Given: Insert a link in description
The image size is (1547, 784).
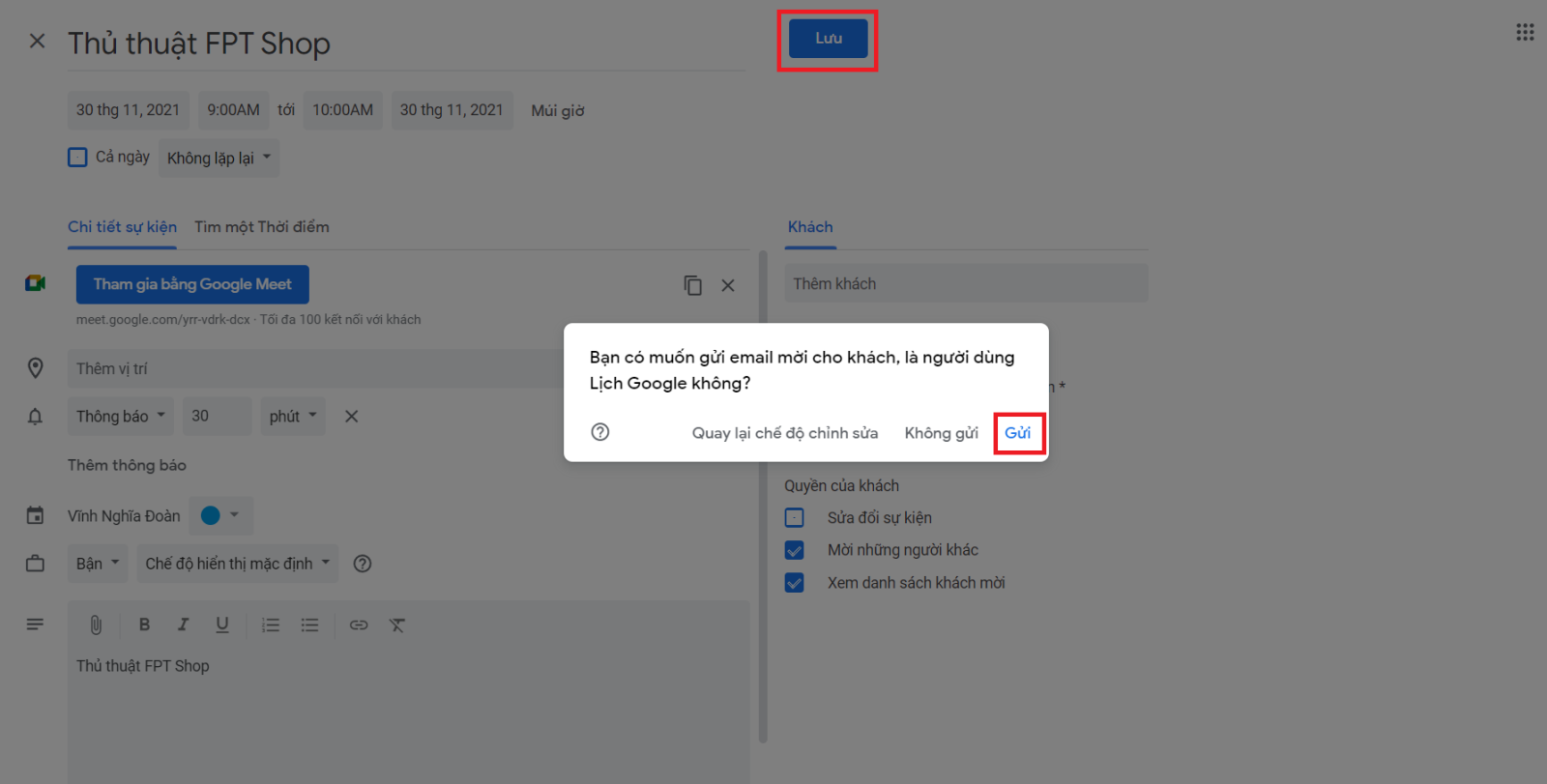Looking at the screenshot, I should [x=359, y=625].
